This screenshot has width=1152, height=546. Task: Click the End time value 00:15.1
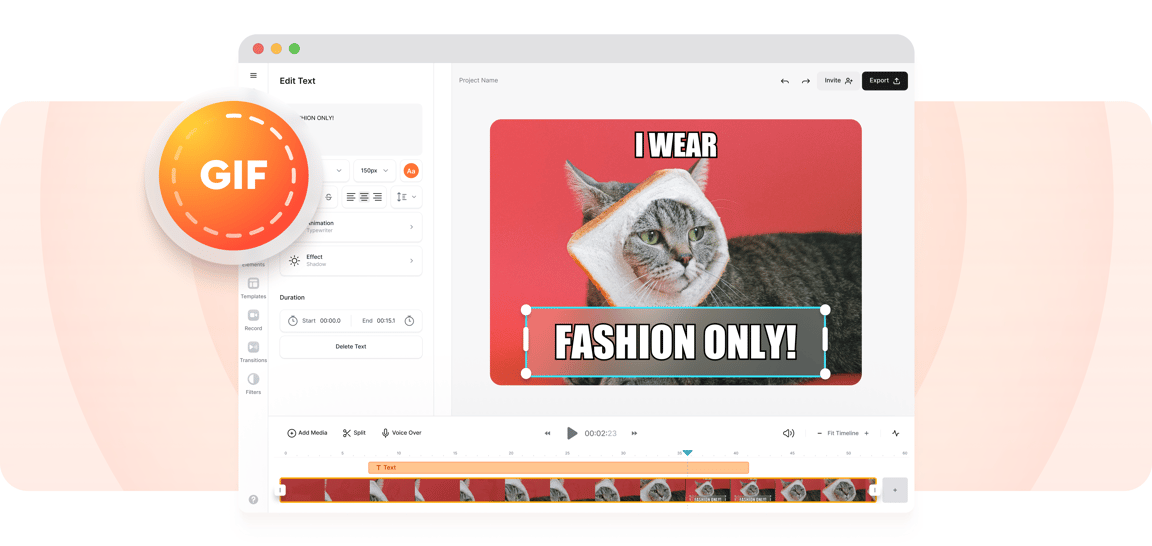(386, 321)
